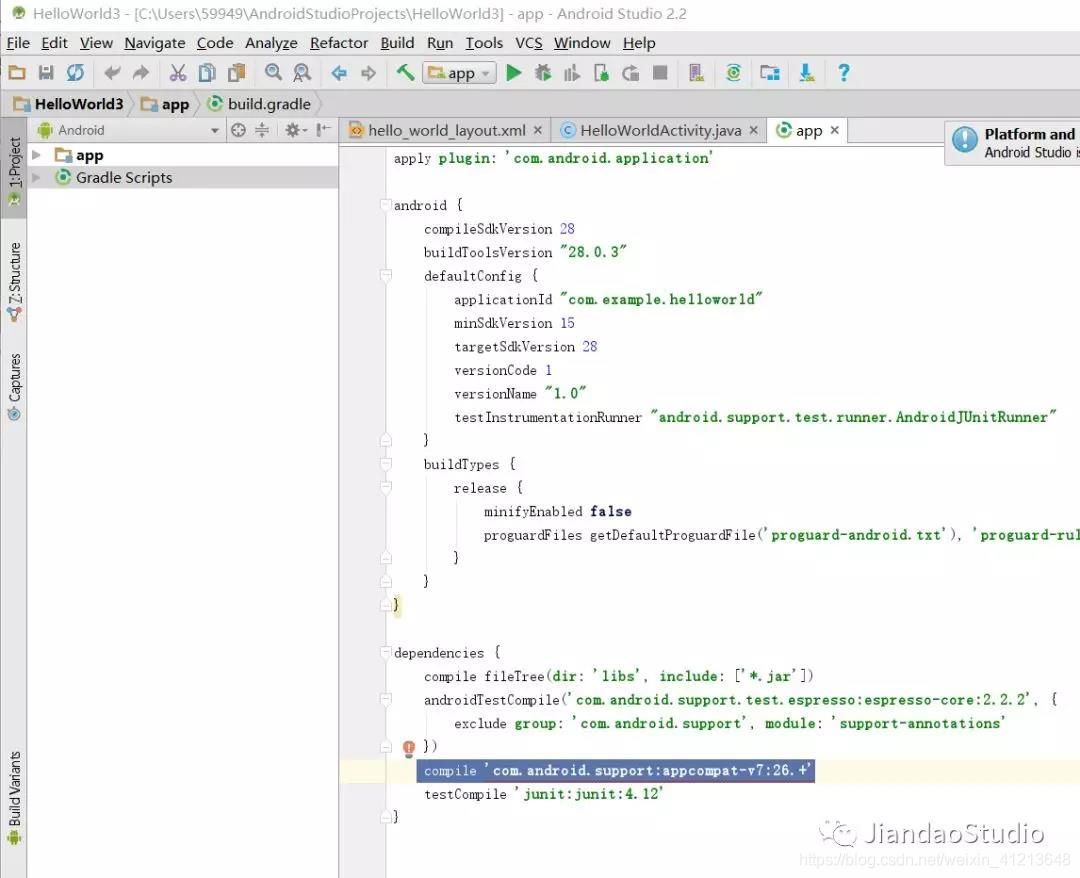
Task: Toggle the Z: Structure side tool window
Action: tap(14, 282)
